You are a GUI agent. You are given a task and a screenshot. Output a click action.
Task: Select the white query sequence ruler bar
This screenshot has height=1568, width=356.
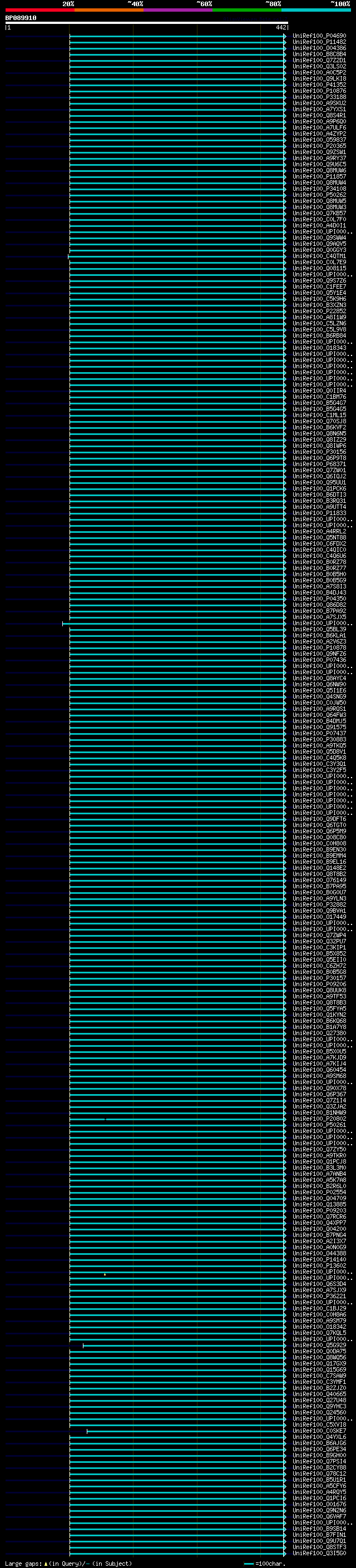coord(147,22)
